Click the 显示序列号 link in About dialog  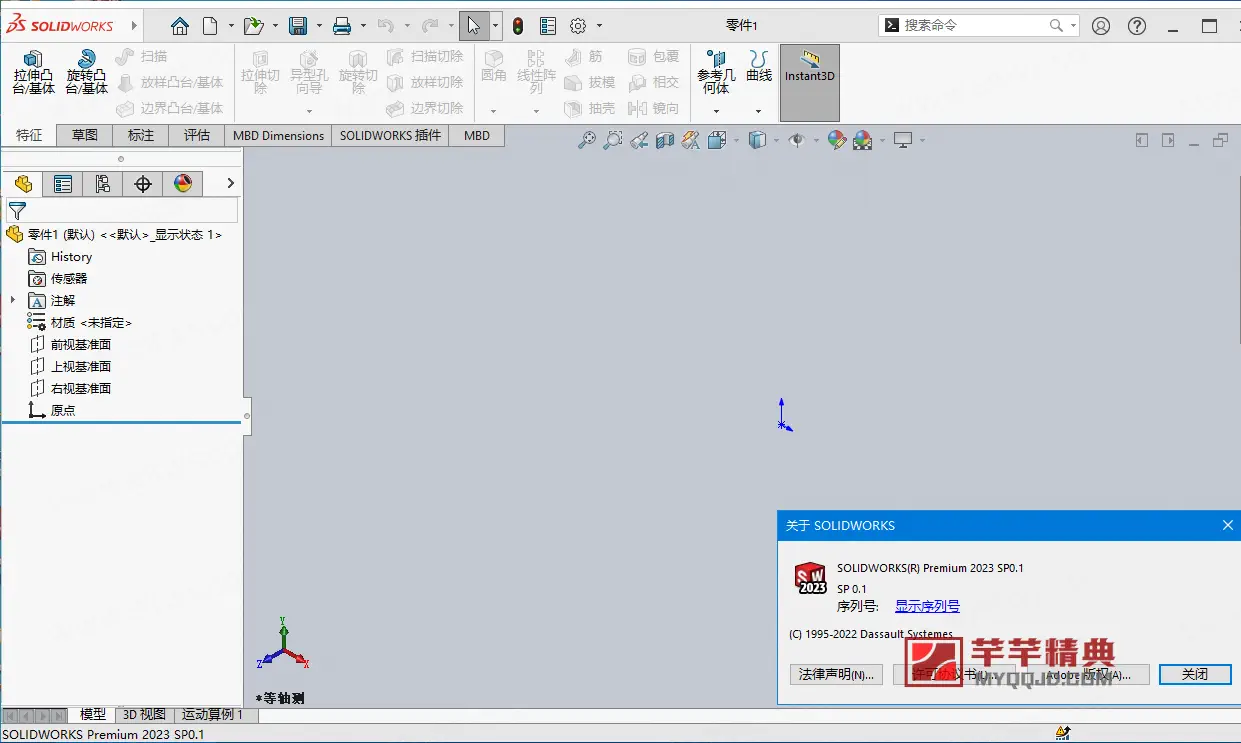[x=927, y=606]
